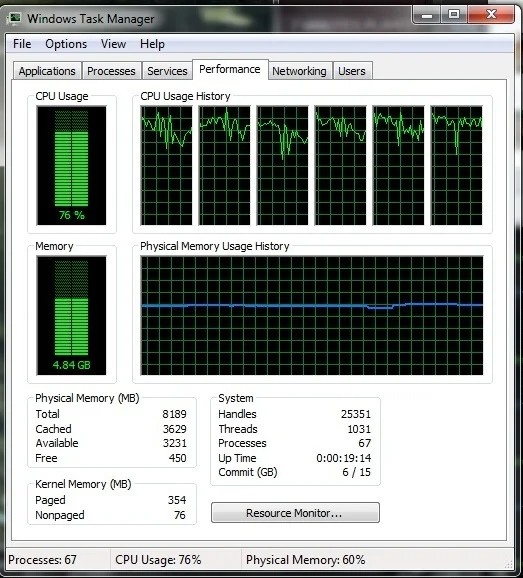
Task: Maximize the Task Manager window
Action: click(x=454, y=15)
